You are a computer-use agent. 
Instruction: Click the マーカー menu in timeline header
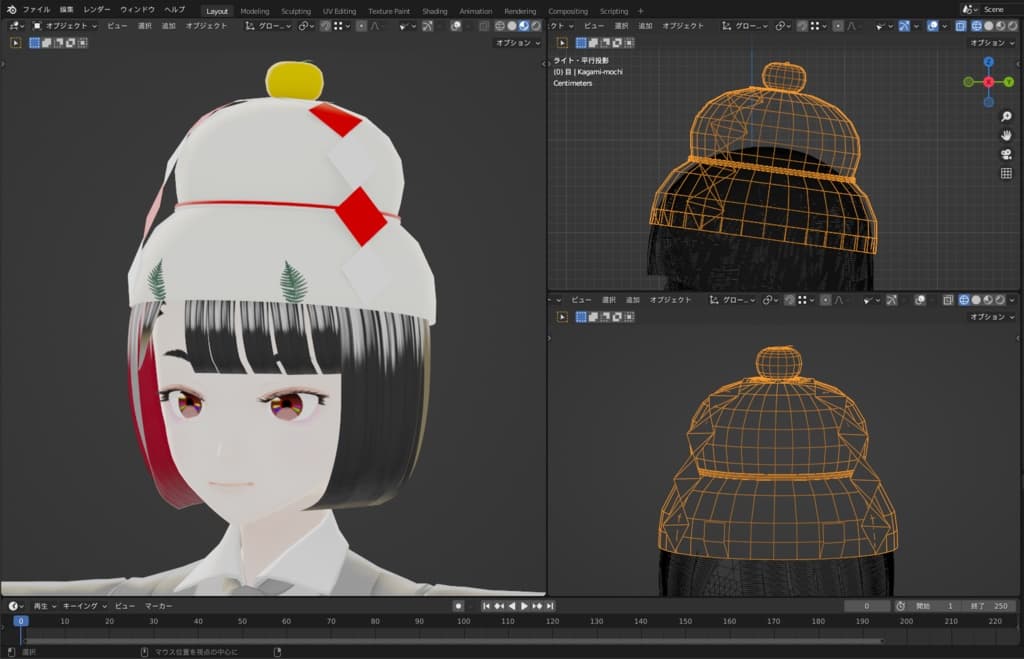(x=158, y=606)
